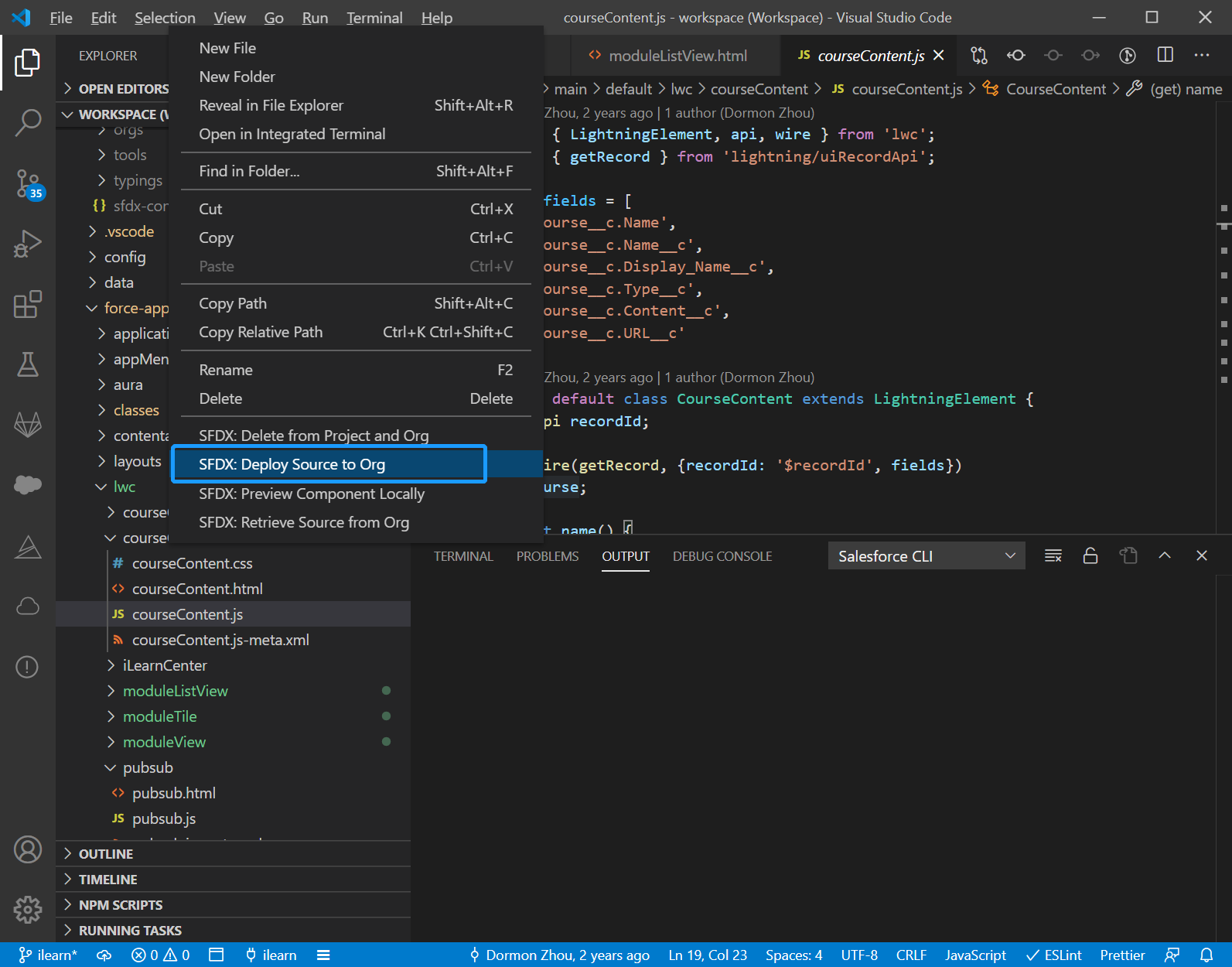The height and width of the screenshot is (967, 1232).
Task: Open the Manage gear in activity bar
Action: point(28,910)
